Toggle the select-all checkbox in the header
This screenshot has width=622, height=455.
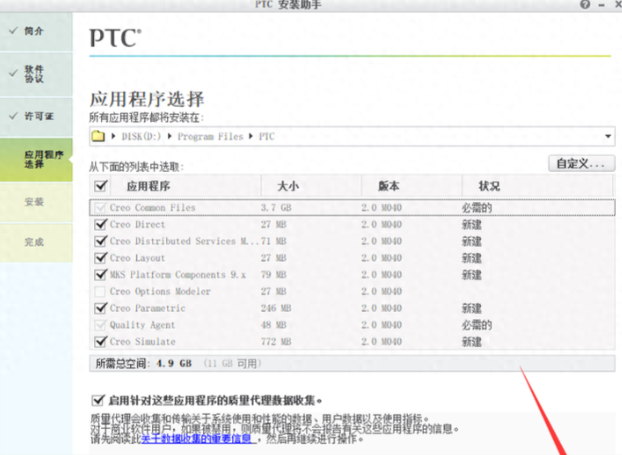tap(100, 186)
